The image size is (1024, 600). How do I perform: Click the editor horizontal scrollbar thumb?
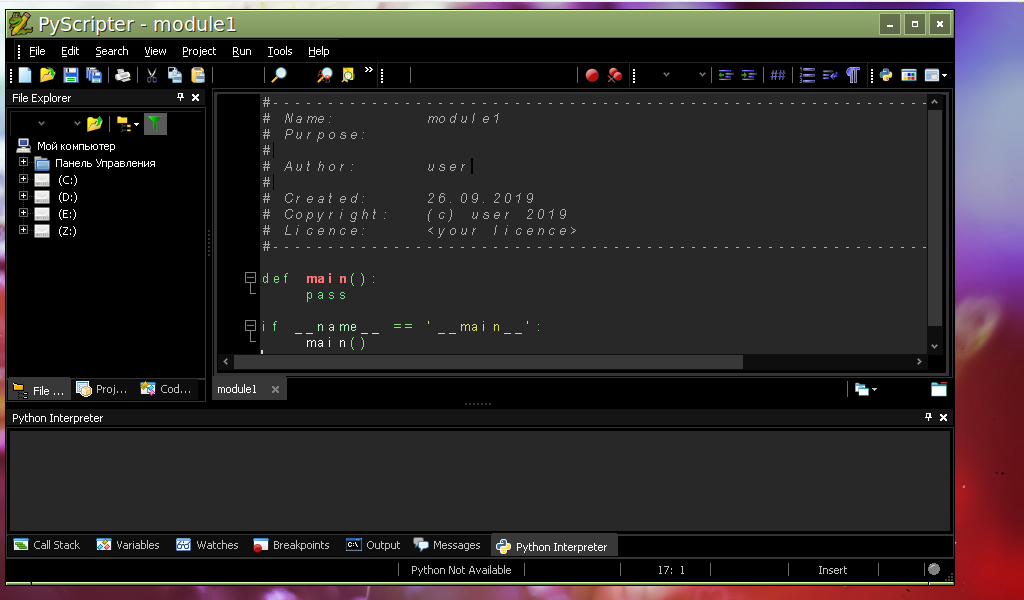click(488, 362)
